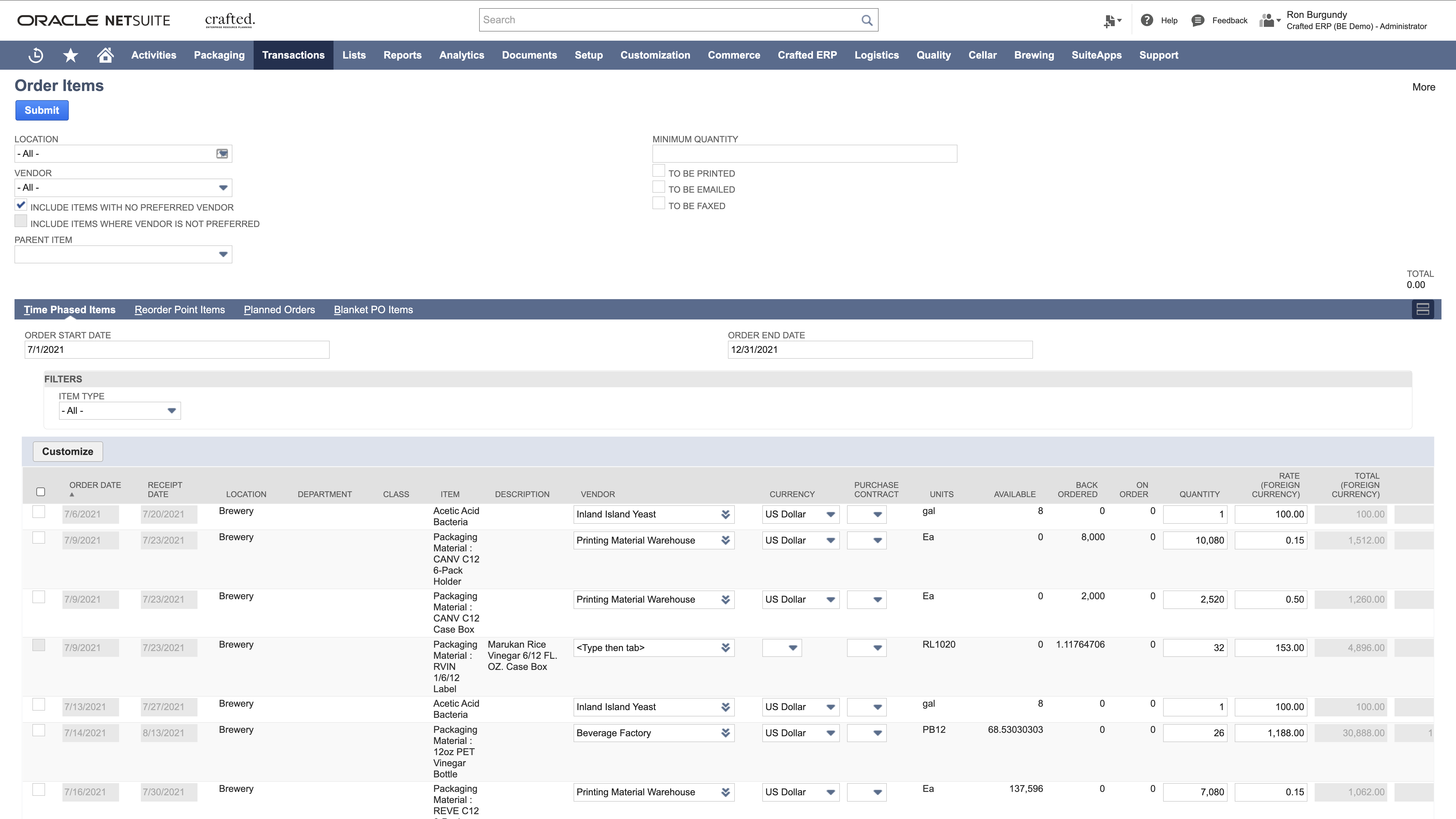Open the Customize button

click(x=67, y=451)
